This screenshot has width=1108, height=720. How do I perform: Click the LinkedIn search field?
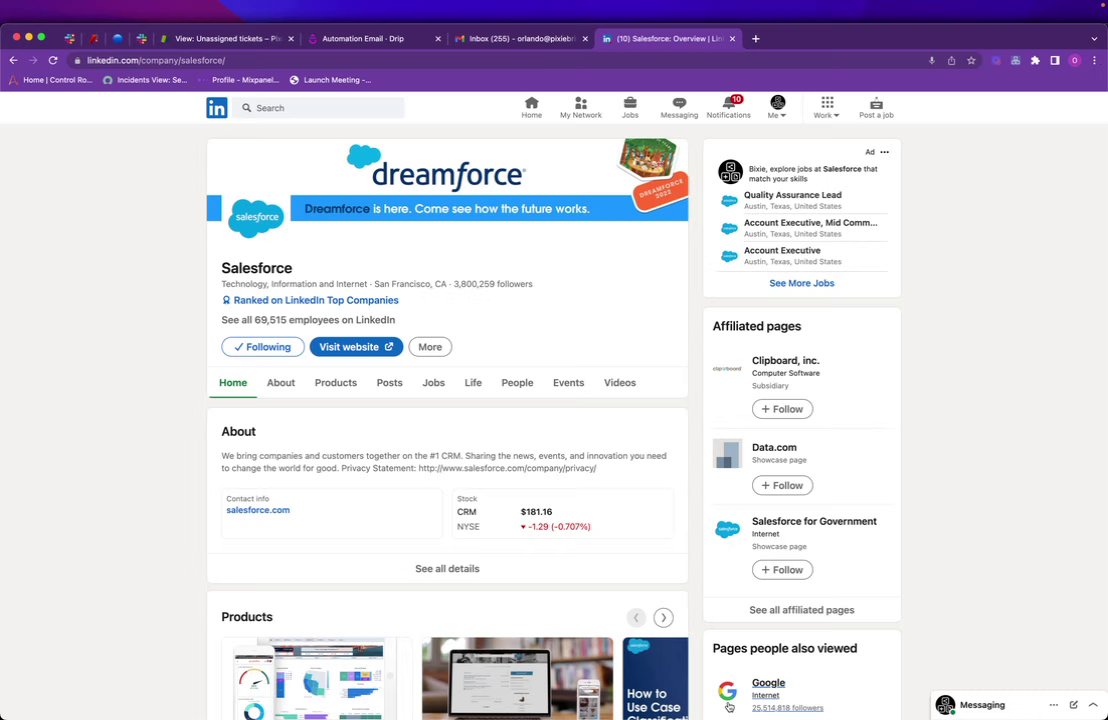(x=319, y=108)
